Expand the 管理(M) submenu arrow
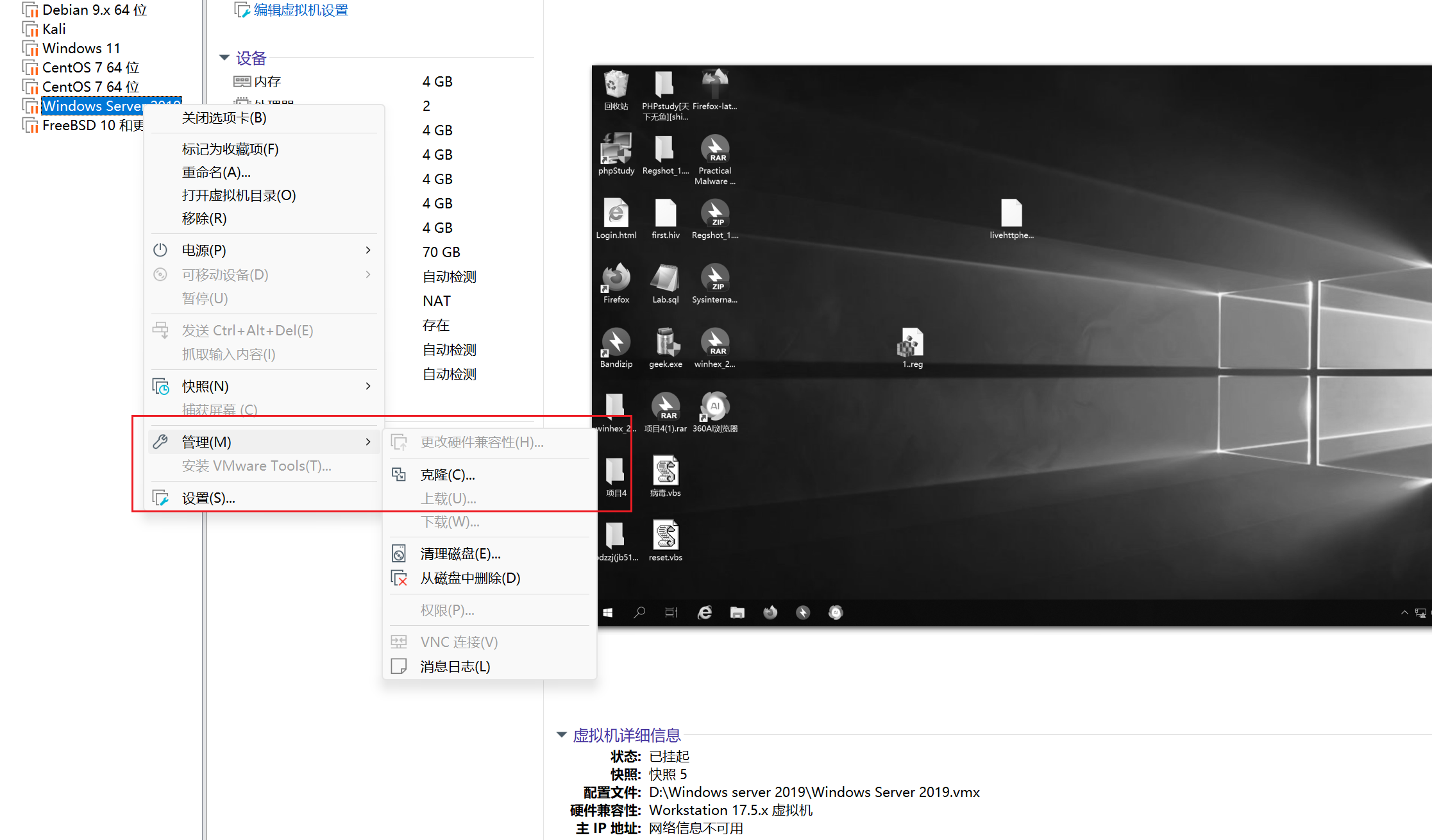Image resolution: width=1432 pixels, height=840 pixels. [x=368, y=442]
